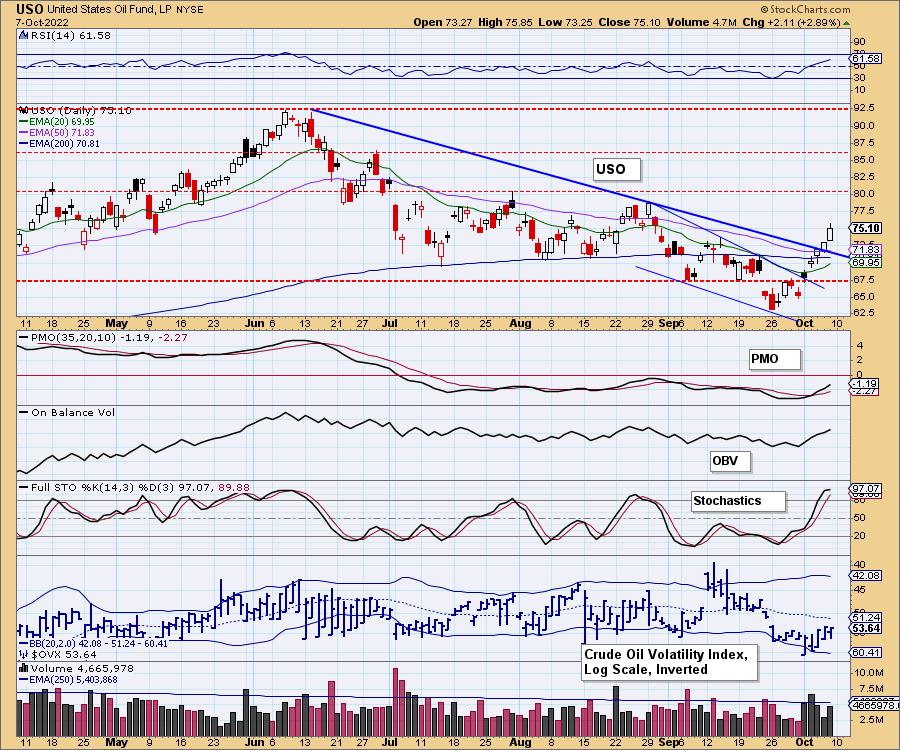Click the 7-Oct-2022 date label
This screenshot has height=750, width=900.
pyautogui.click(x=42, y=22)
